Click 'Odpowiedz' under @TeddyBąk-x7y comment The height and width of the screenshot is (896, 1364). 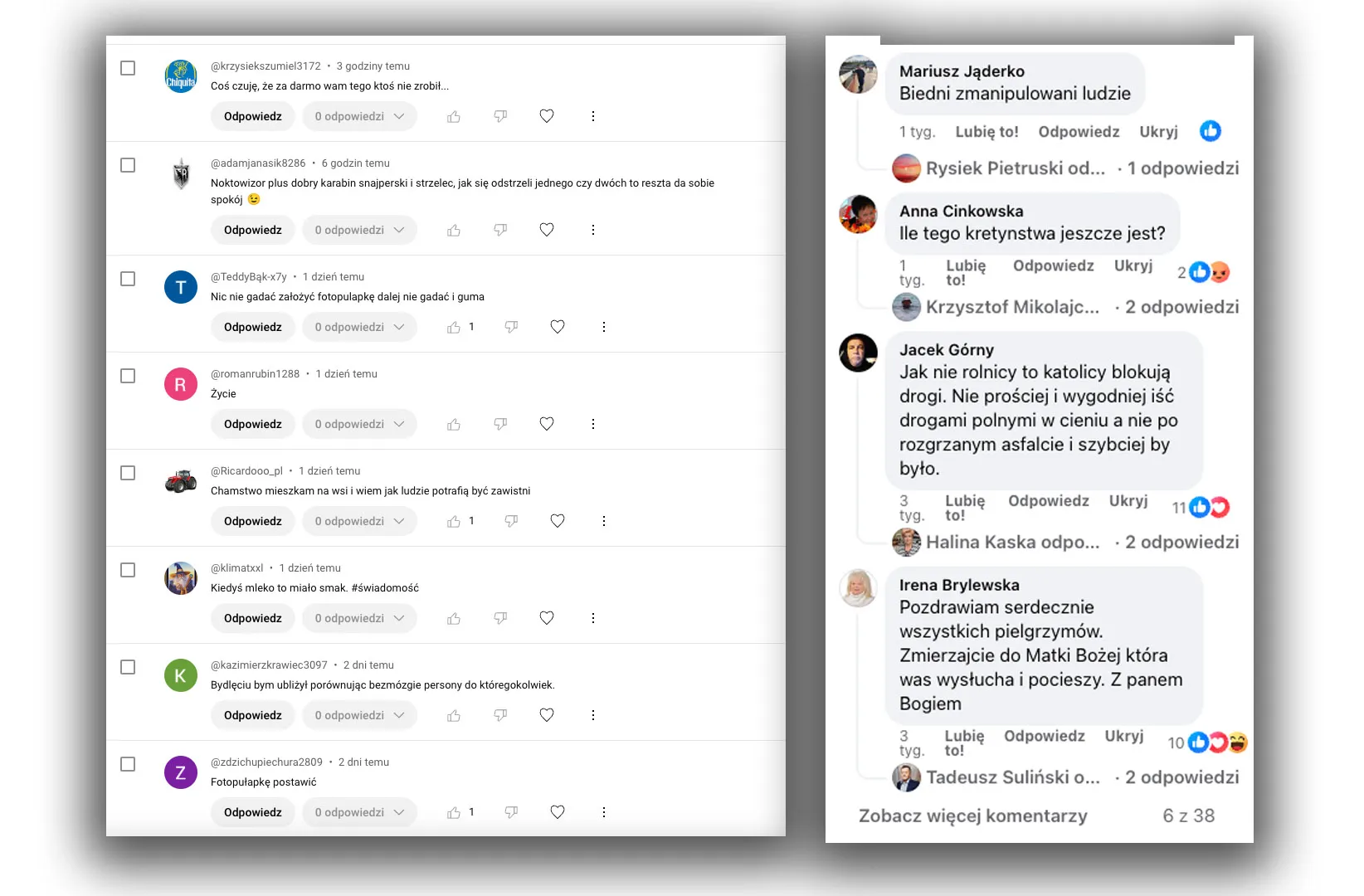pyautogui.click(x=253, y=328)
